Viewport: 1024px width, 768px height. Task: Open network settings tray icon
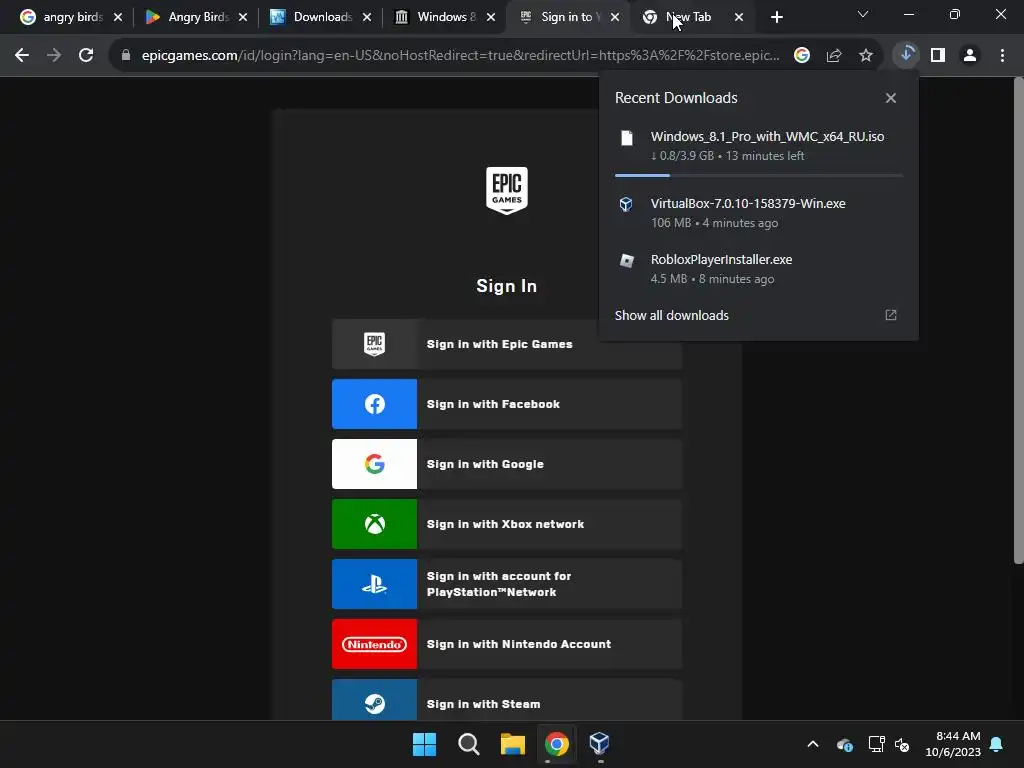876,744
